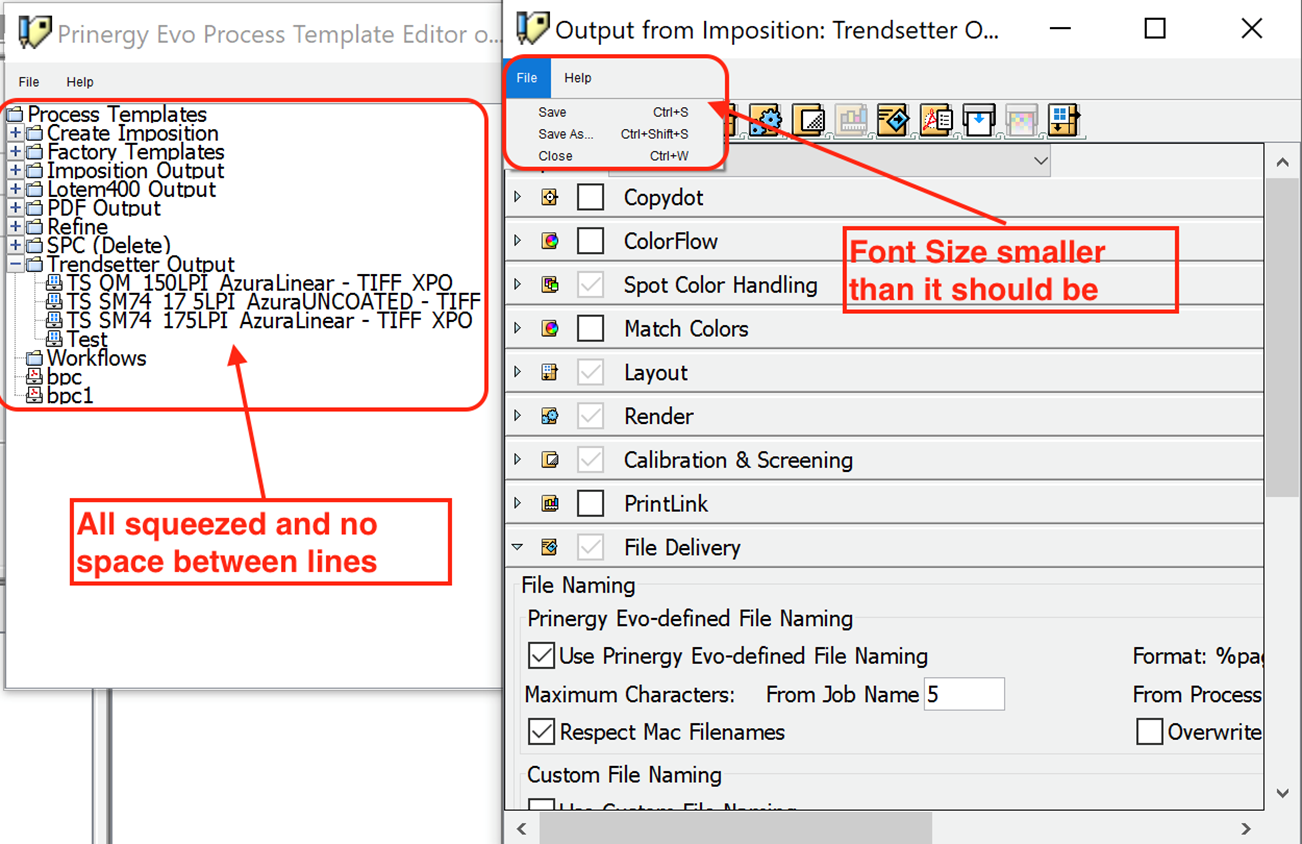1302x844 pixels.
Task: Open Help menu in Output from Imposition window
Action: (578, 78)
